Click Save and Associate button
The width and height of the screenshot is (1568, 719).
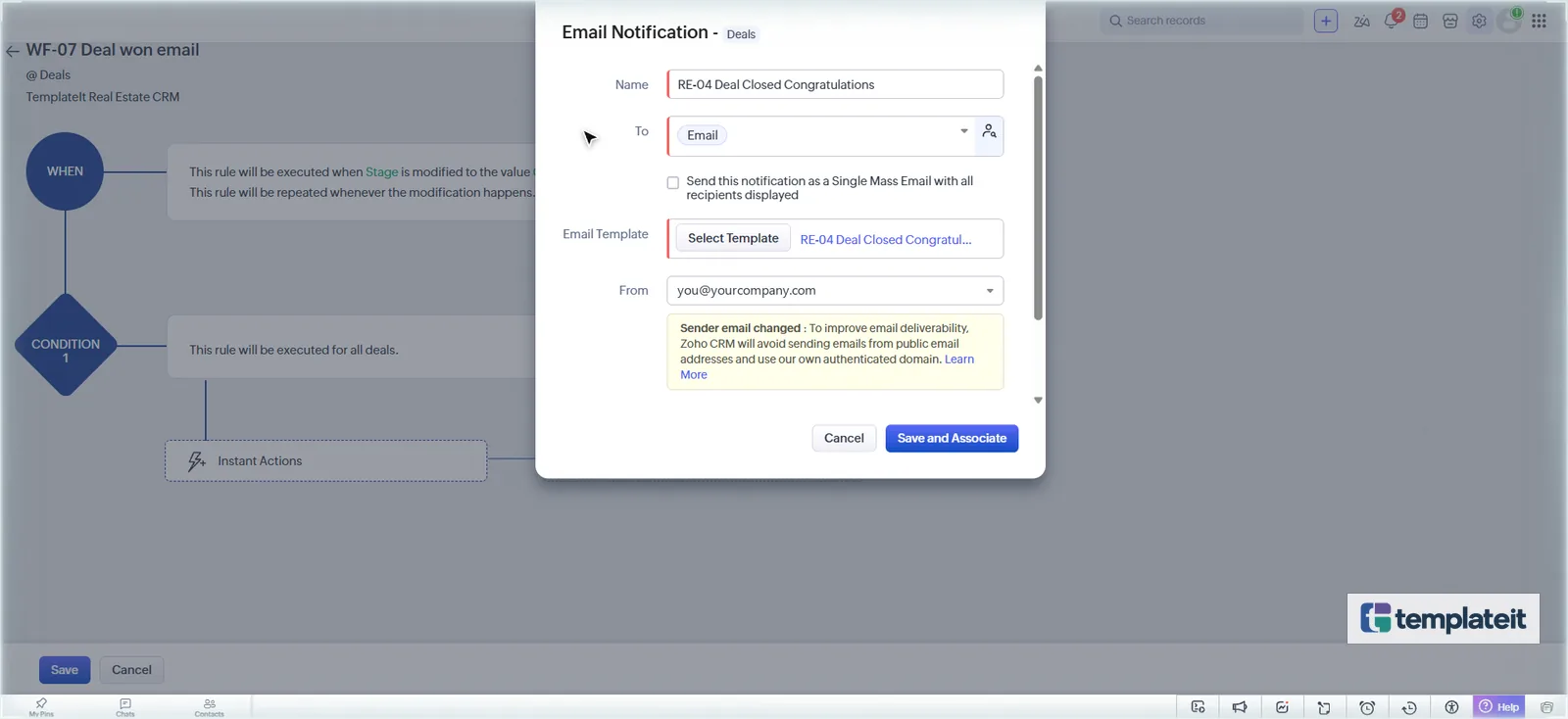point(952,438)
